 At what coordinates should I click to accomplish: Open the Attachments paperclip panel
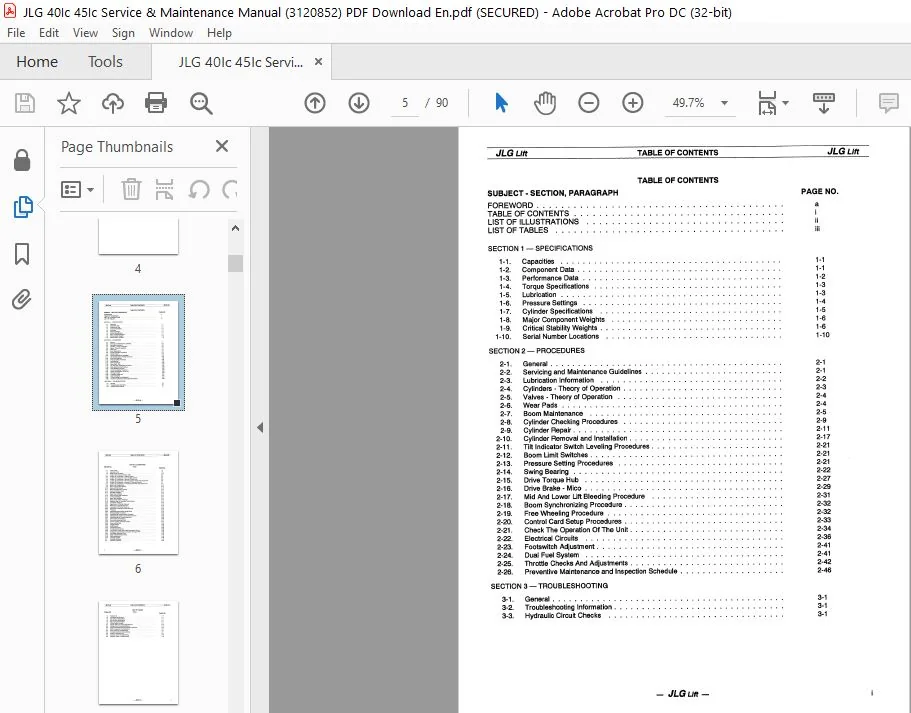21,300
